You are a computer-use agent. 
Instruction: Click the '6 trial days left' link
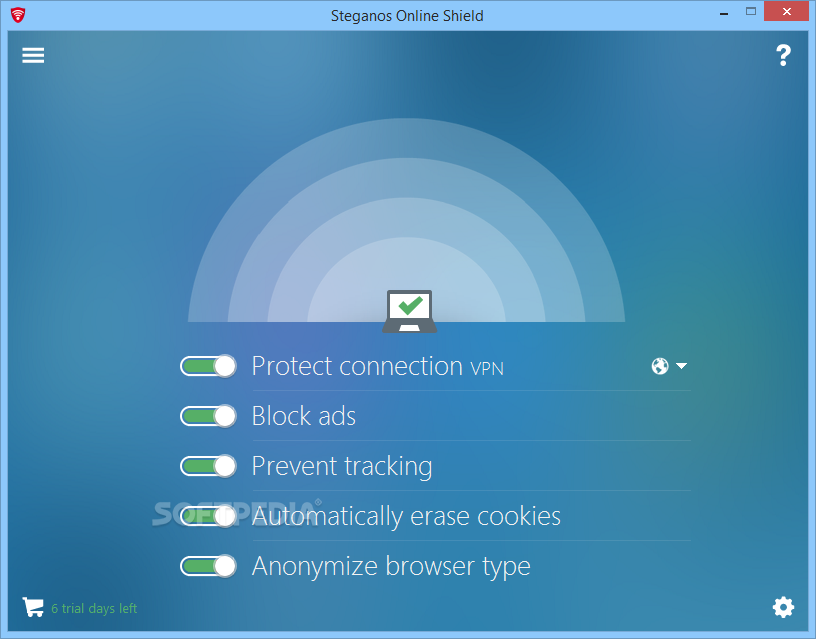point(94,608)
